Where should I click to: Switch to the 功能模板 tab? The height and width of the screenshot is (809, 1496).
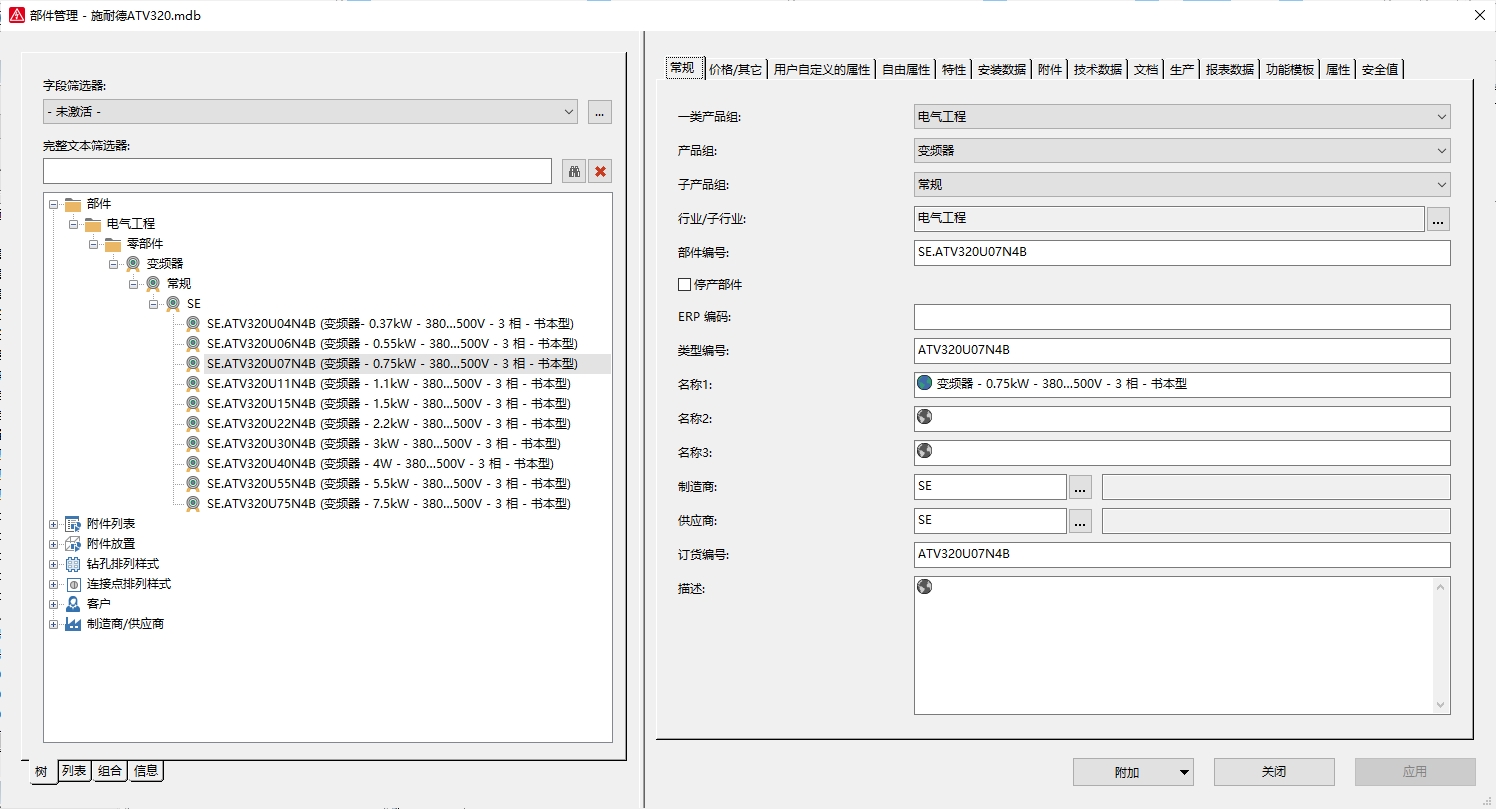(x=1290, y=70)
